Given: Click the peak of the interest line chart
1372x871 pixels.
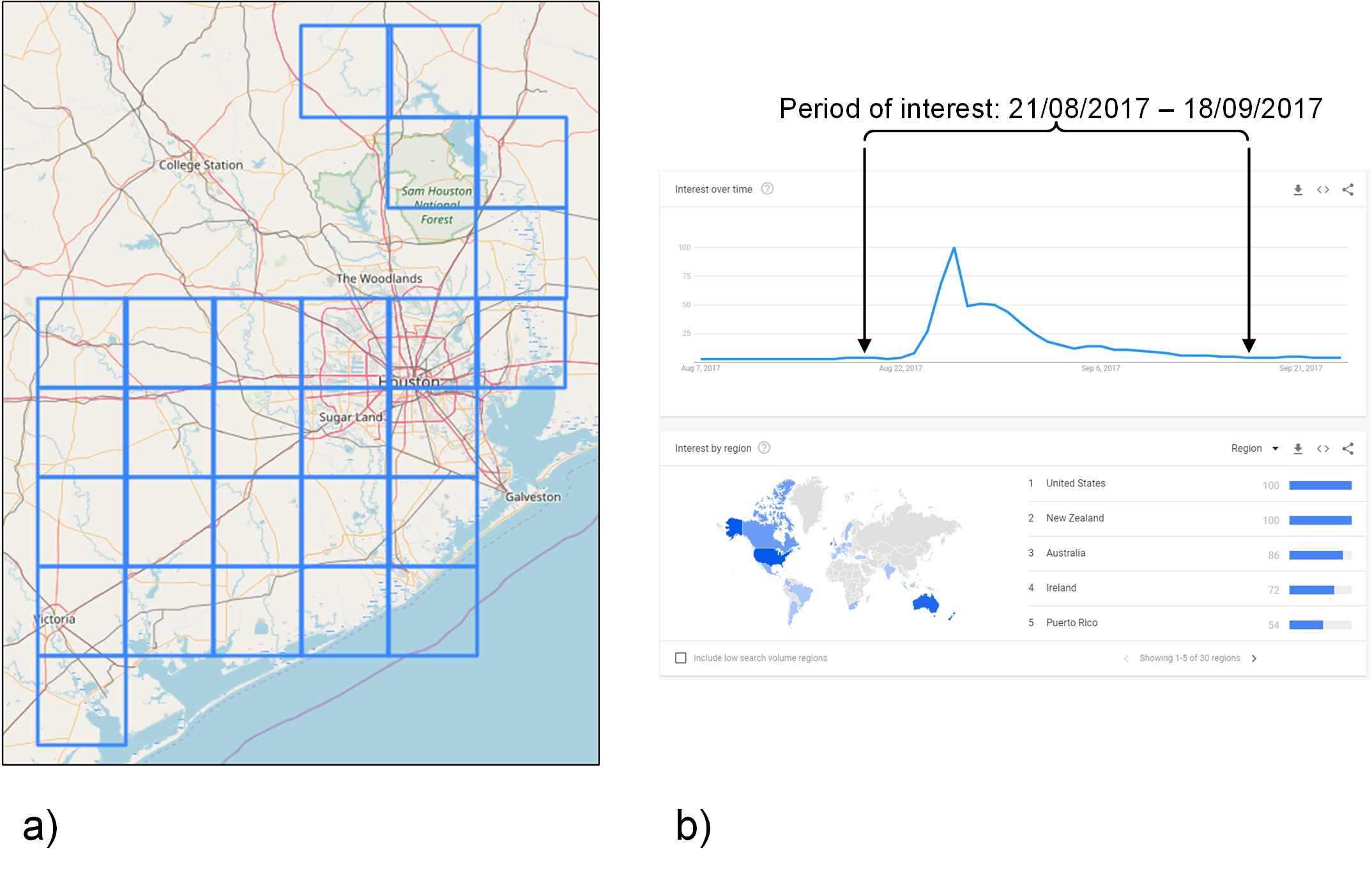Looking at the screenshot, I should (954, 248).
